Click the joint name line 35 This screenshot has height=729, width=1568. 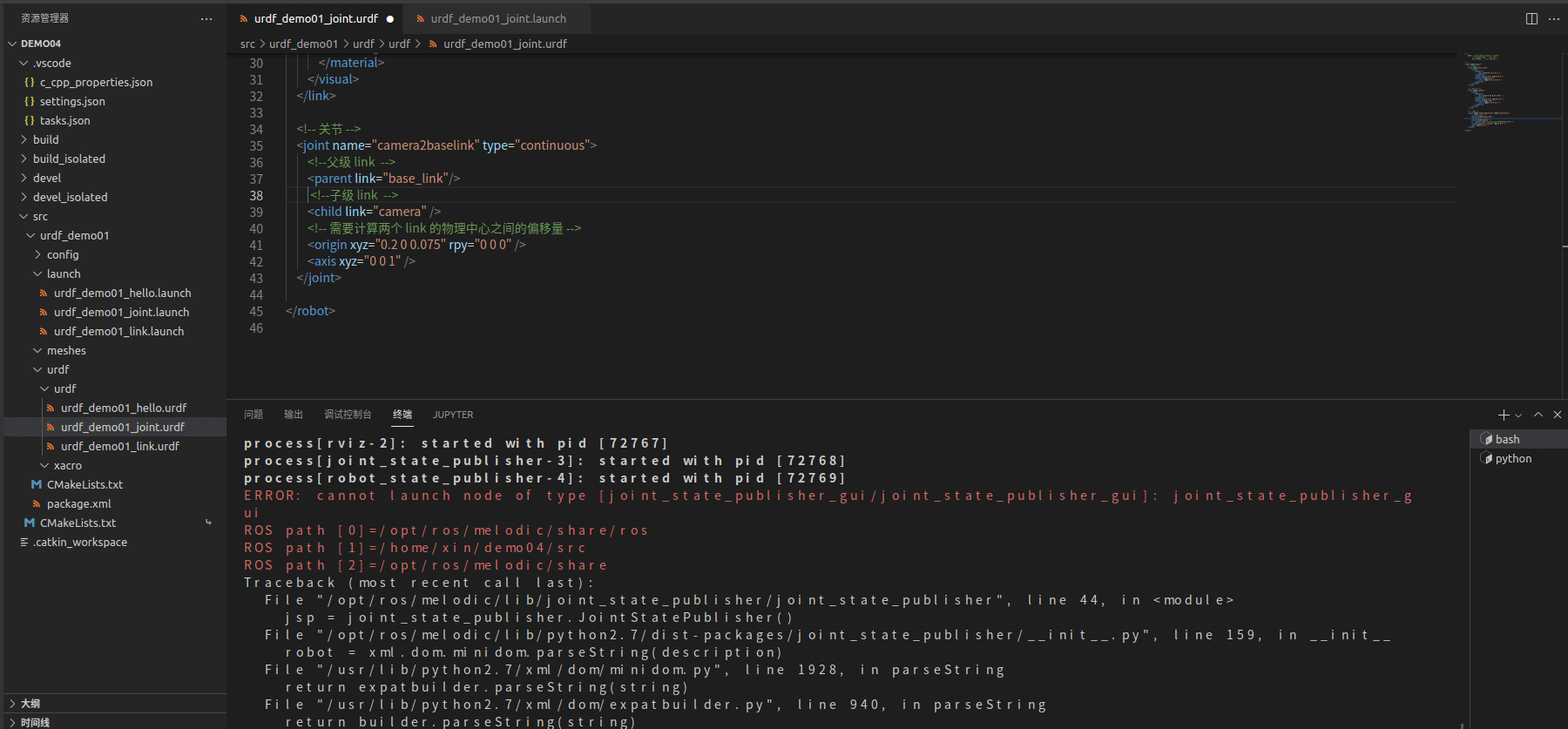446,145
